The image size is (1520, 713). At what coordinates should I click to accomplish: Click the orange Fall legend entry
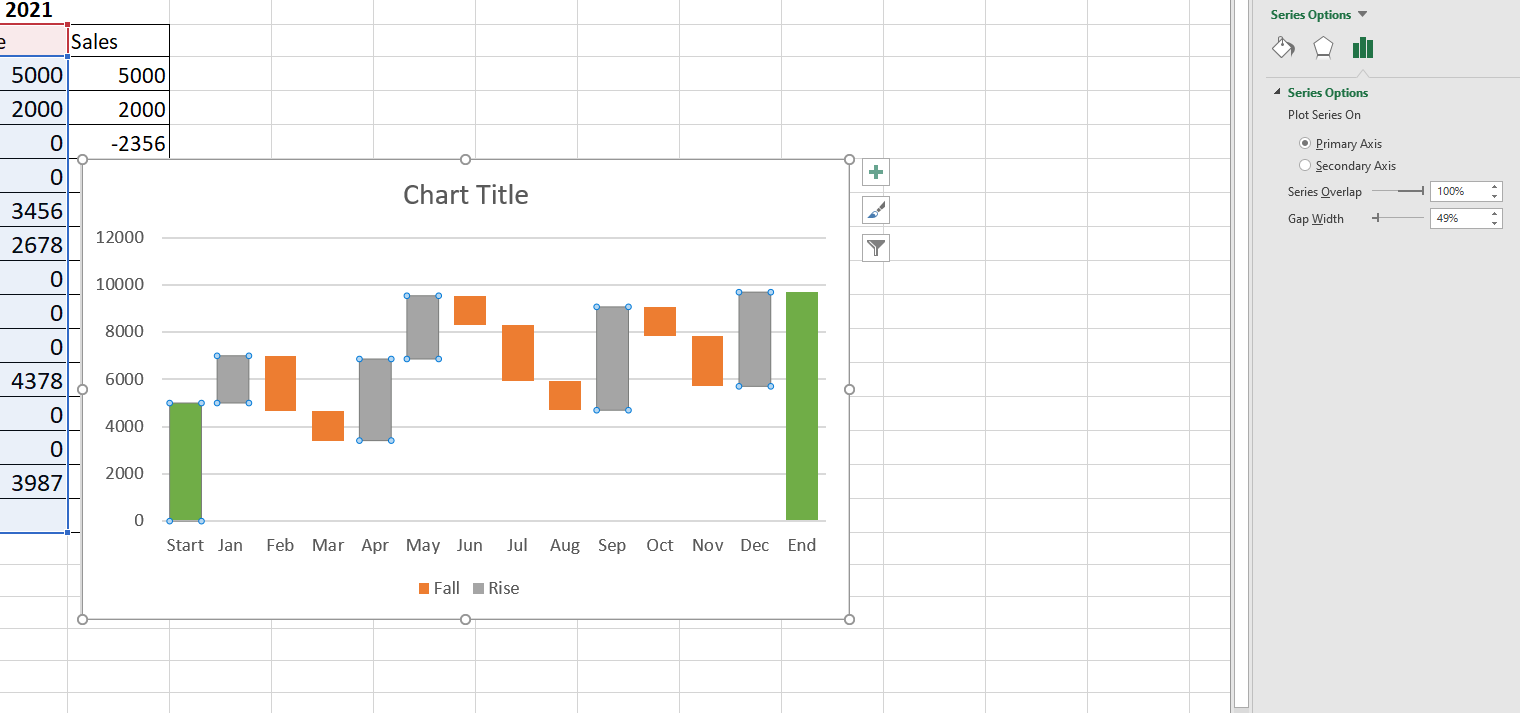[439, 588]
